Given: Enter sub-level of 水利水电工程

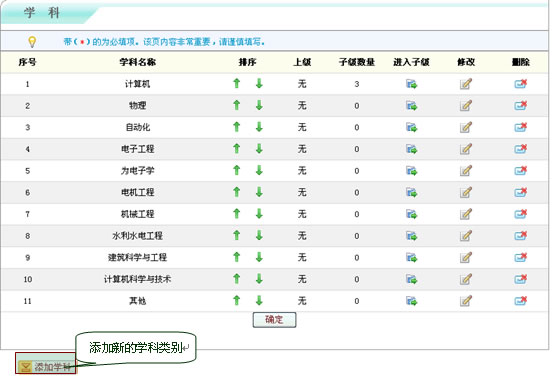Looking at the screenshot, I should (412, 236).
